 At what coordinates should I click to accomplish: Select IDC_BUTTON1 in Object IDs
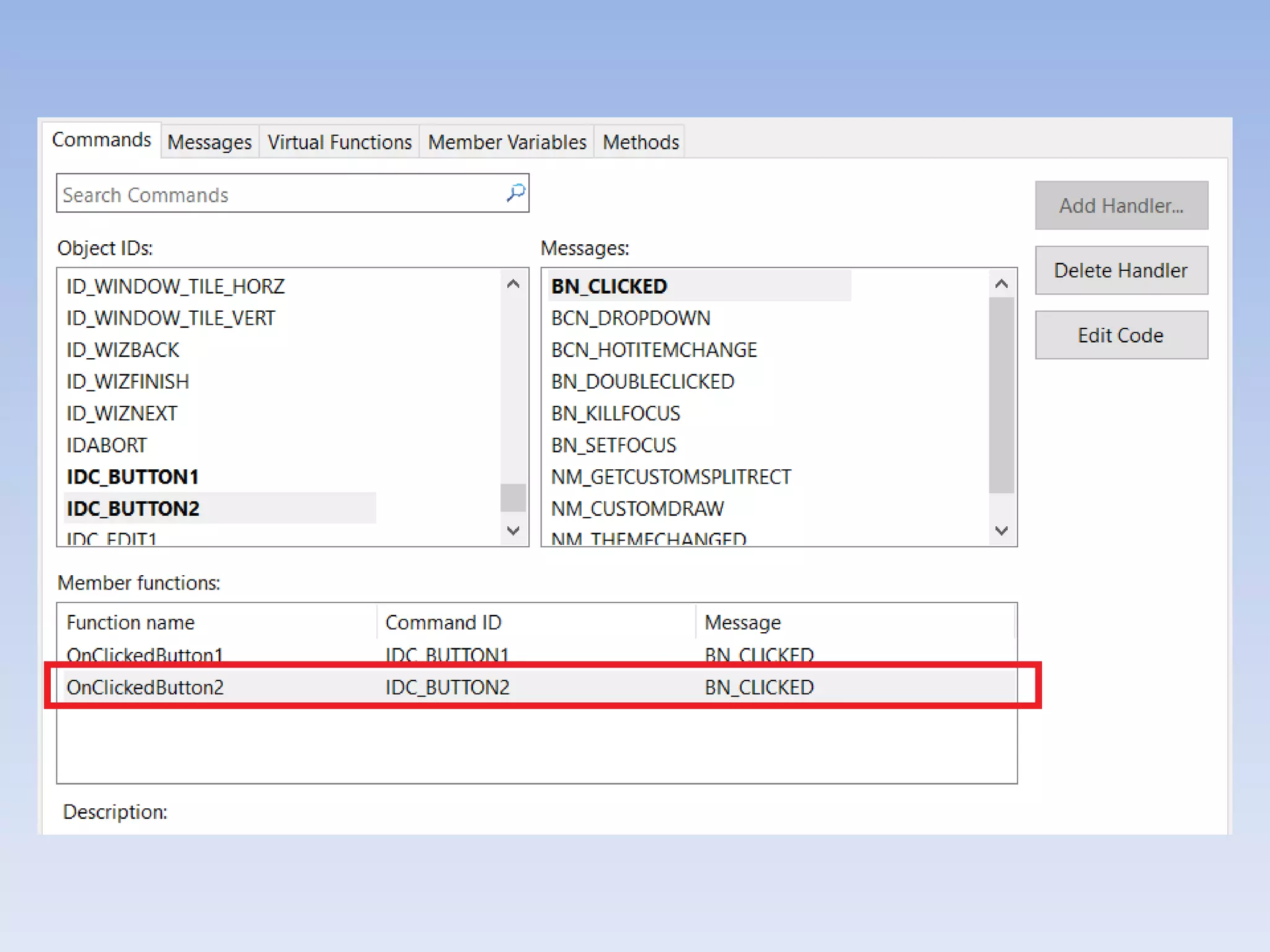(133, 477)
